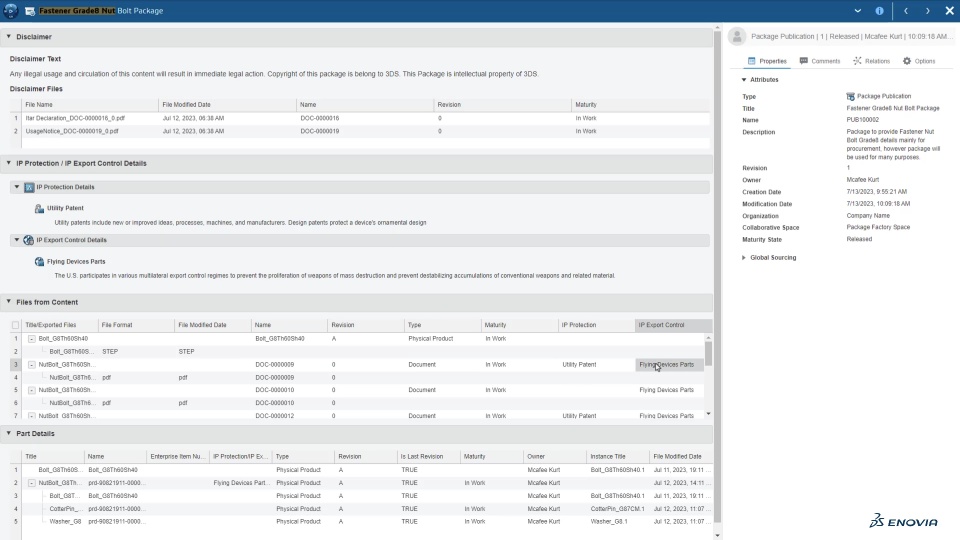Click Flying Devices Parts cell in row 3

(x=670, y=365)
